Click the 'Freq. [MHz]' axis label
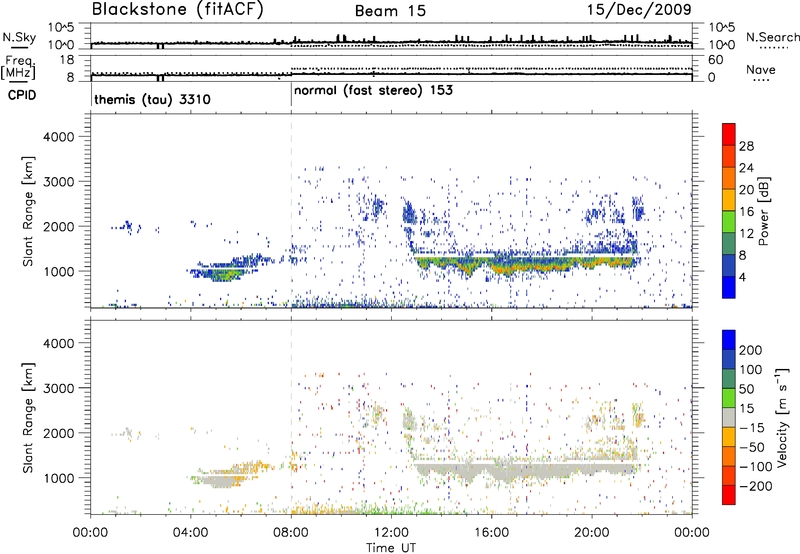 pos(18,67)
